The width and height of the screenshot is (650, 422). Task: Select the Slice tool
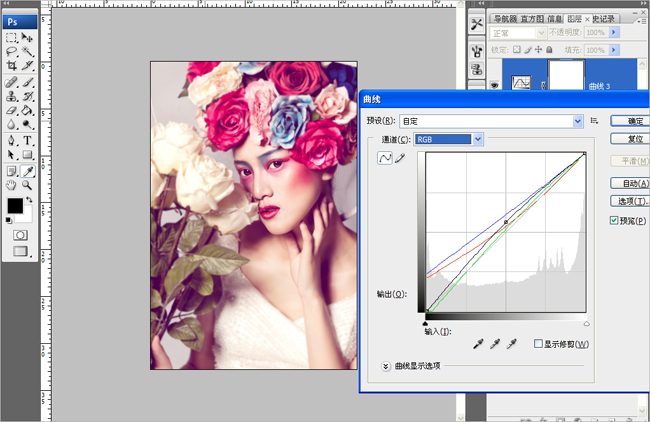(x=27, y=65)
